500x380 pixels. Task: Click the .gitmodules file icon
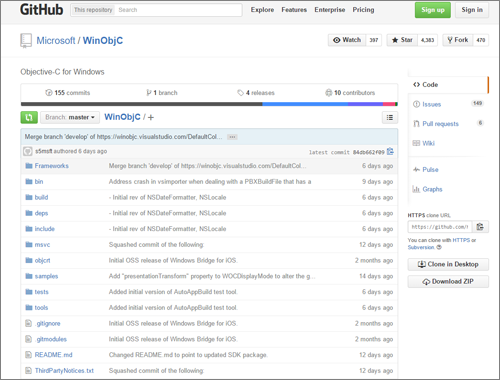point(28,339)
